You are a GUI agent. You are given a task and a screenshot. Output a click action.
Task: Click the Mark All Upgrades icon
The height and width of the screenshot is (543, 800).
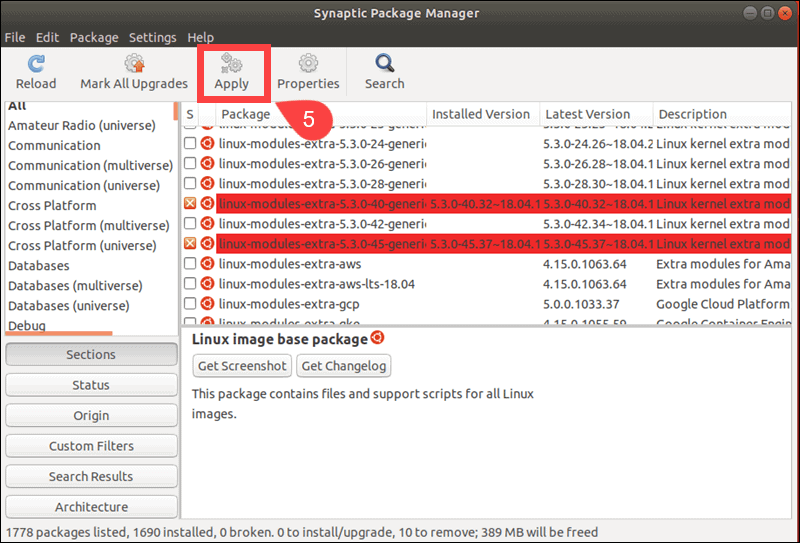coord(134,64)
